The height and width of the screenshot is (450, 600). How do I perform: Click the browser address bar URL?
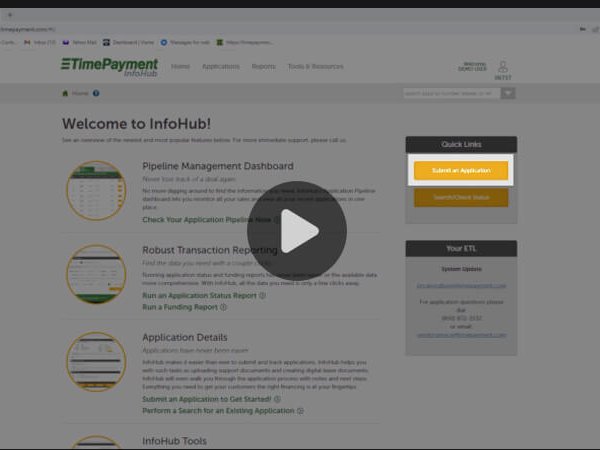pos(28,29)
